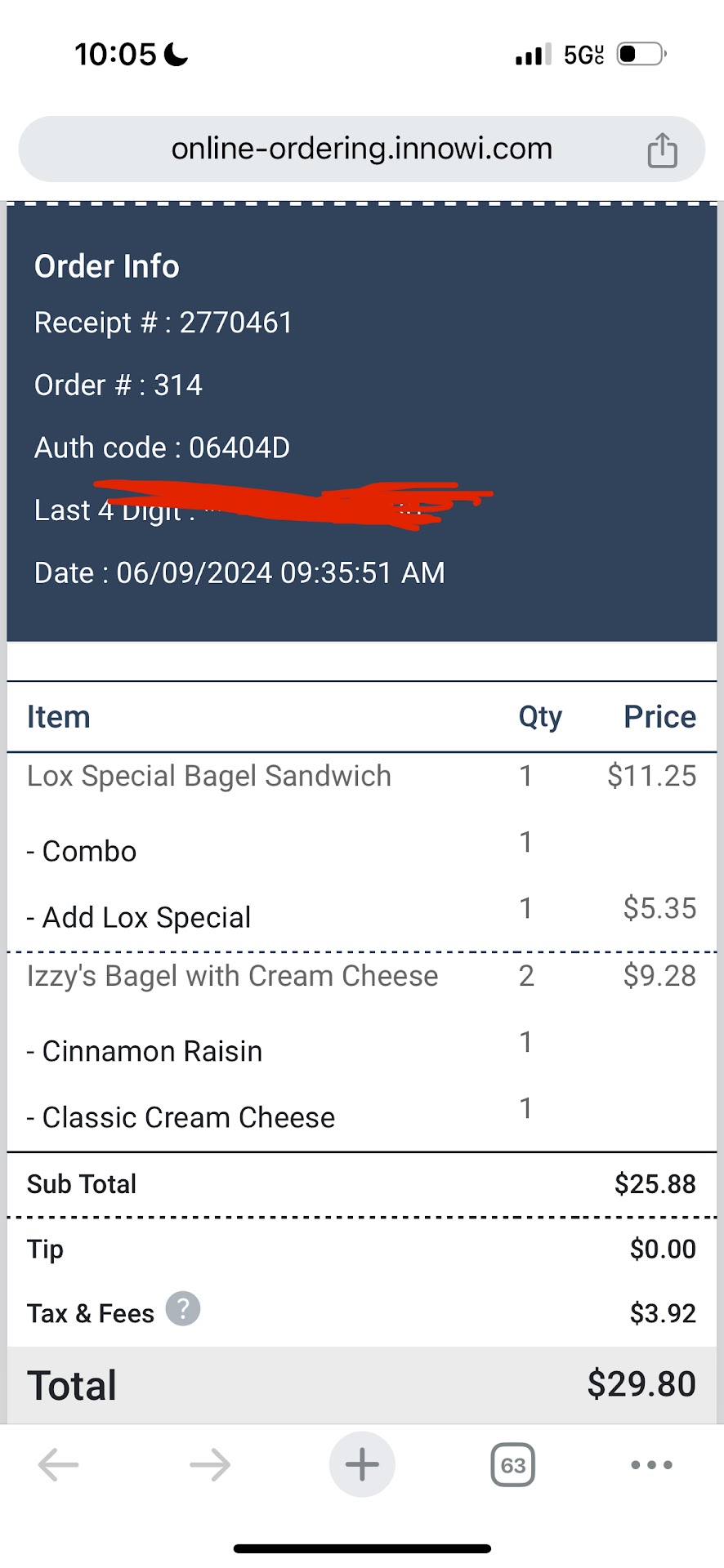
Task: Tap the Price column header
Action: 659,717
